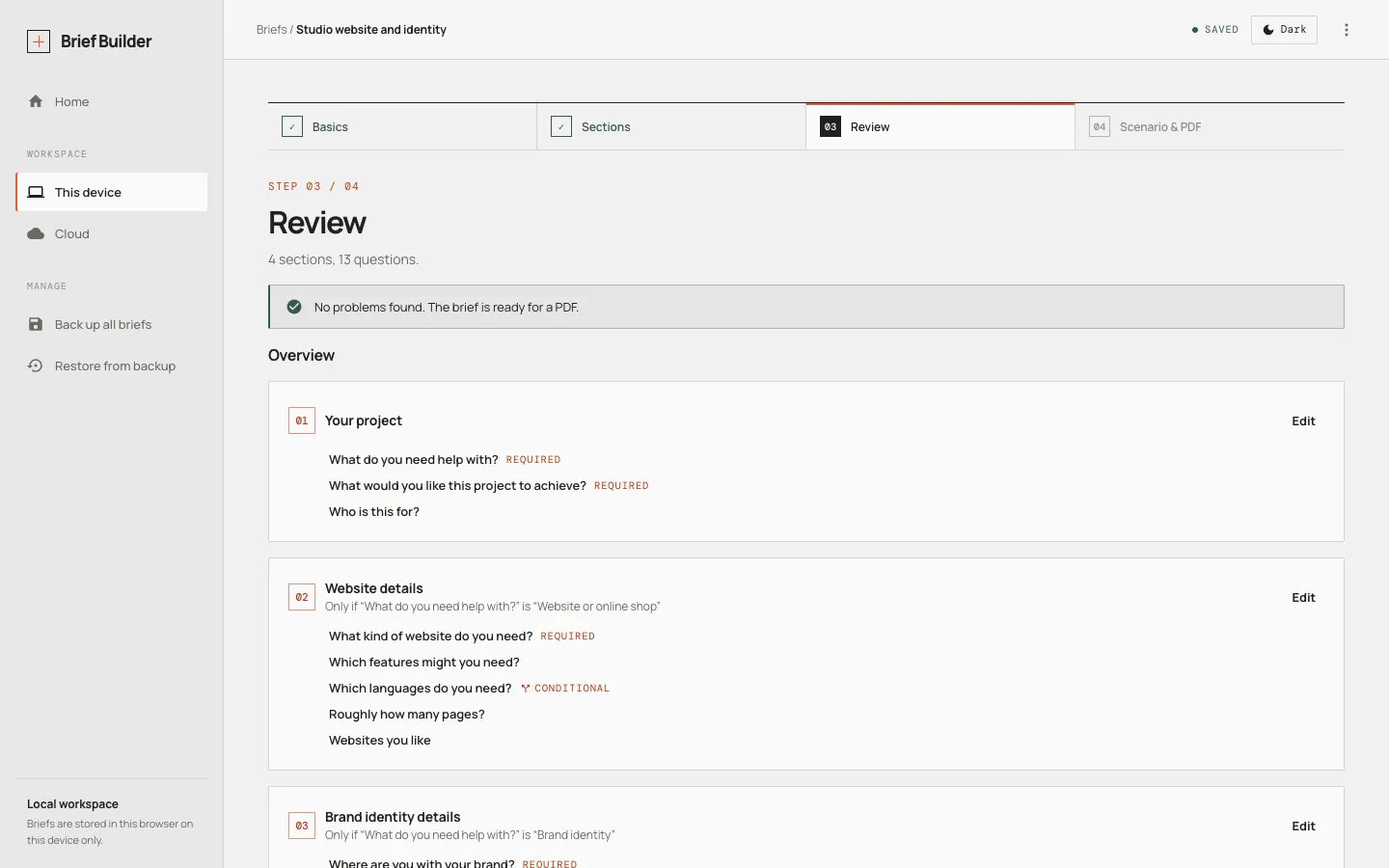Click the Sections step checkmark icon
The image size is (1389, 868).
tap(561, 126)
